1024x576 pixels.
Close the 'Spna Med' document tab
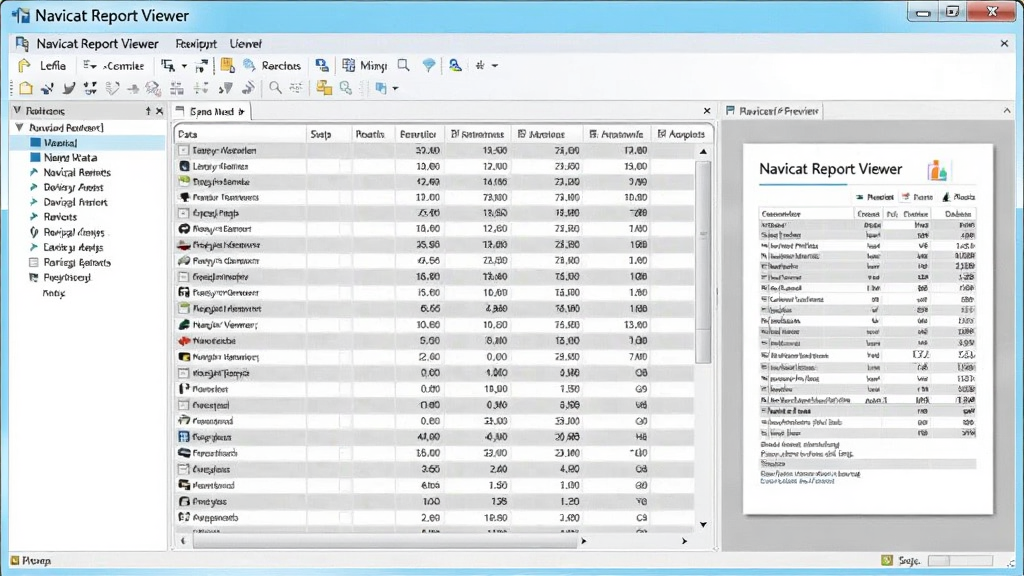[707, 111]
